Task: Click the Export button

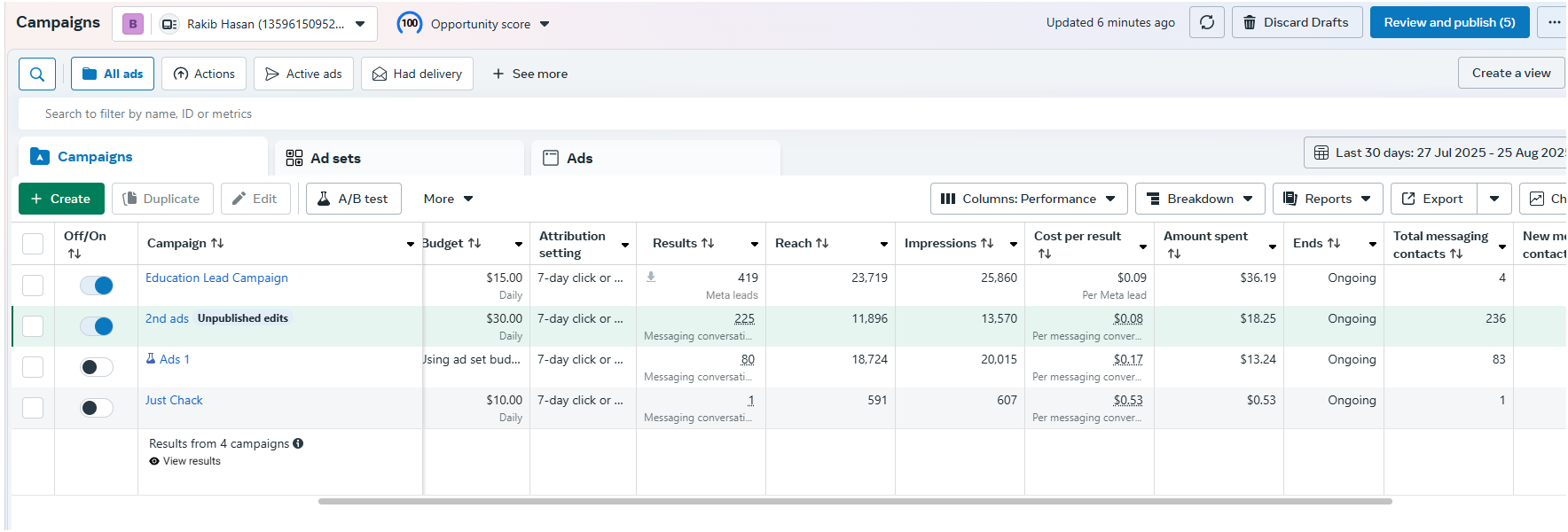Action: click(x=1432, y=199)
